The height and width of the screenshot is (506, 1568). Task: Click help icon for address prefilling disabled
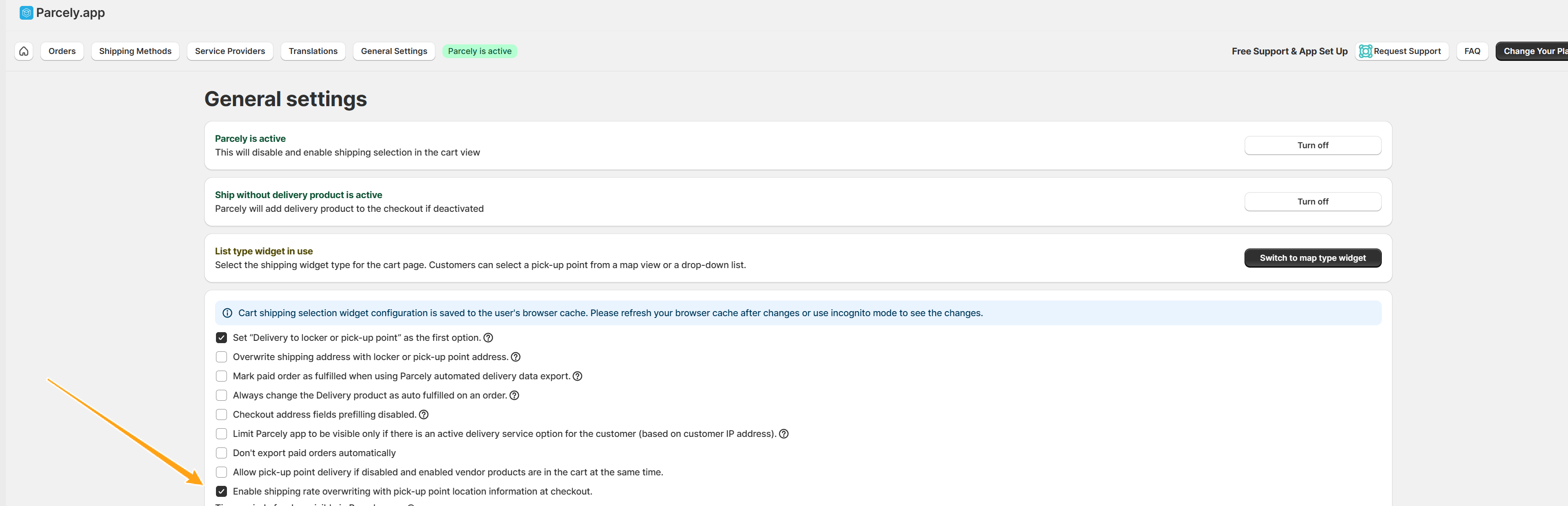[424, 414]
